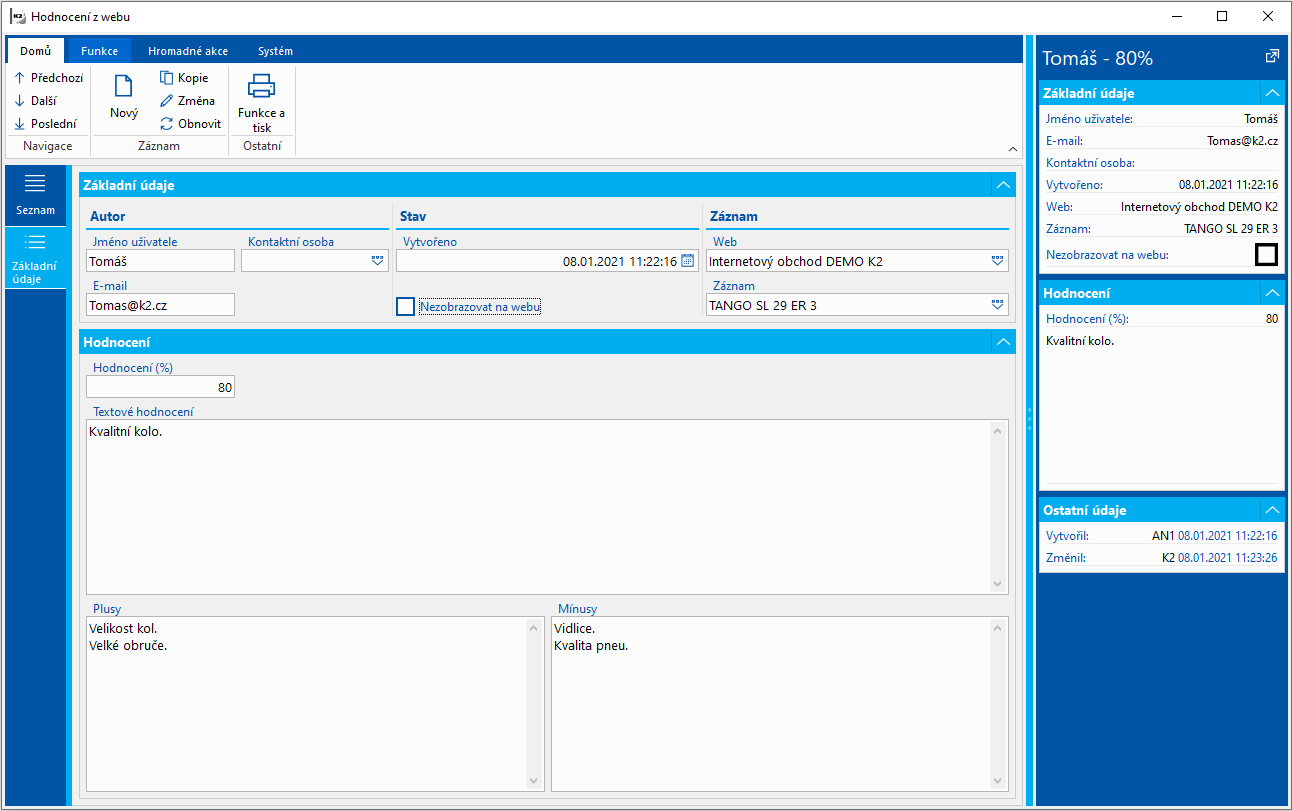Go to the previous record (Předchozí)
This screenshot has width=1292, height=811.
click(49, 77)
